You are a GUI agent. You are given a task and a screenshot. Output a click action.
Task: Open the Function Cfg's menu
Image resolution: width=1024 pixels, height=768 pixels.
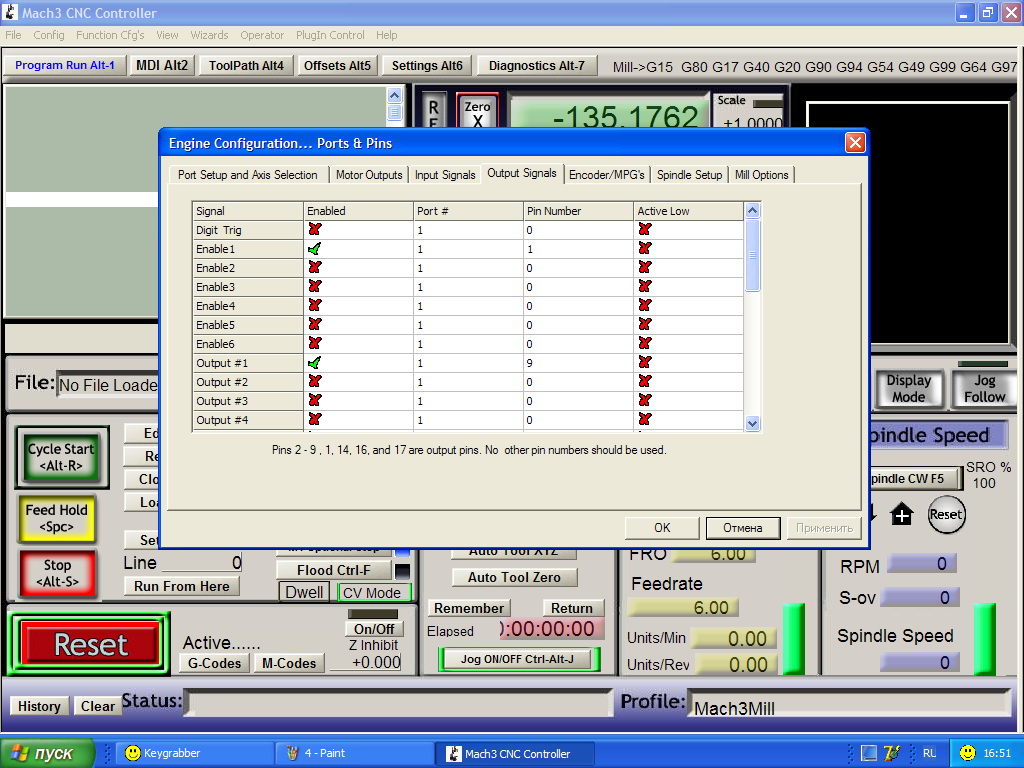pyautogui.click(x=110, y=35)
